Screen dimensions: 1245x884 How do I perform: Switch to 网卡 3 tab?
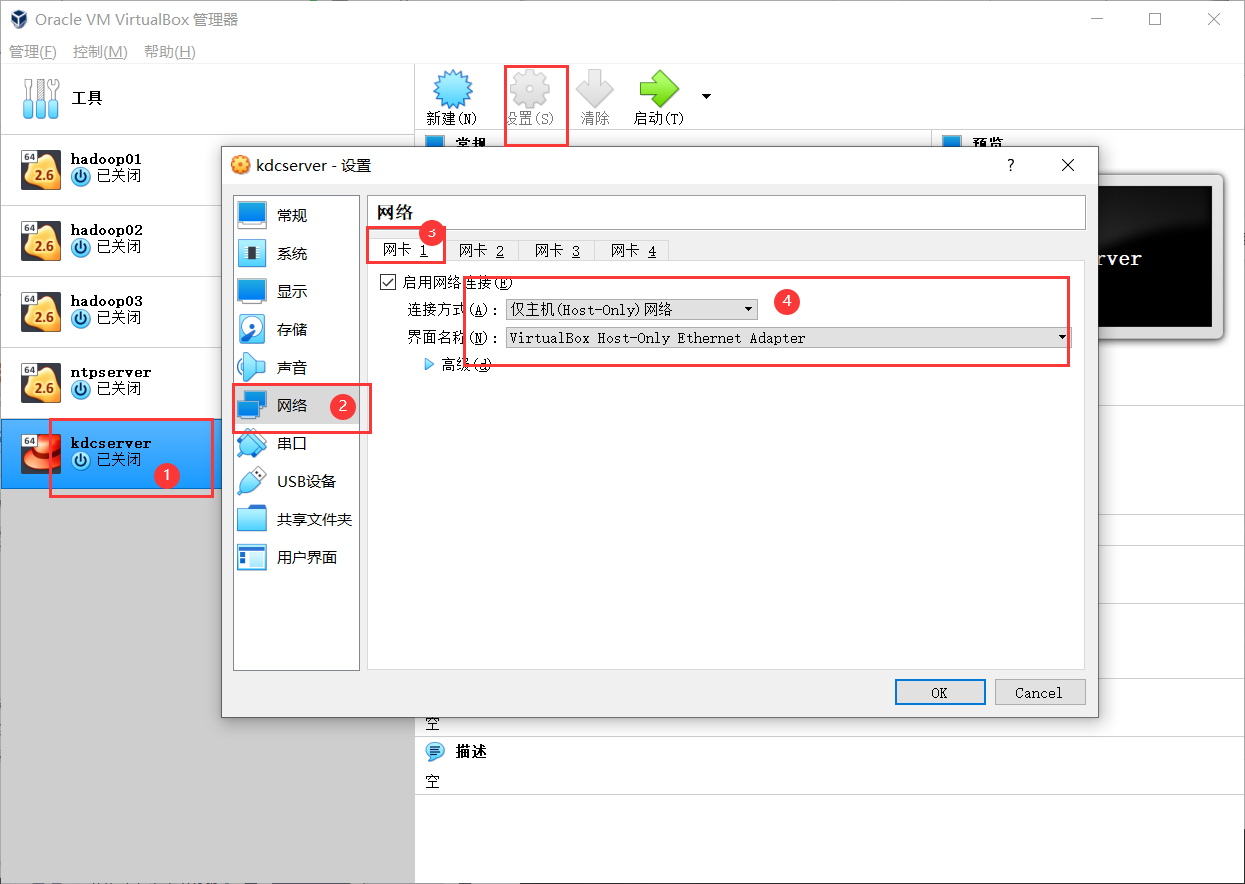(x=557, y=250)
